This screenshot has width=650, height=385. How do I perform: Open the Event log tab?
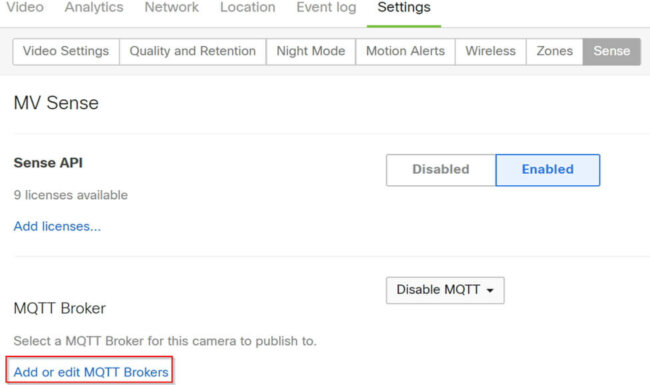tap(326, 7)
